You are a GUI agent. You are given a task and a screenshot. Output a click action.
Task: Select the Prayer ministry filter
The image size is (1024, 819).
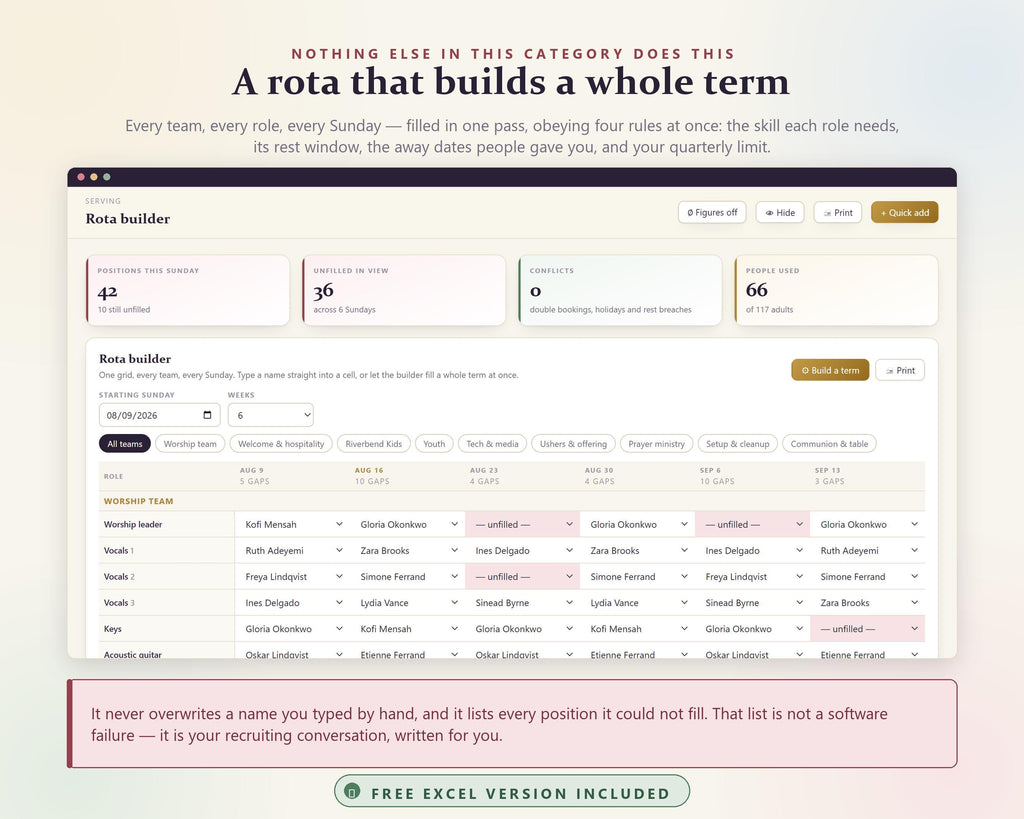point(656,444)
